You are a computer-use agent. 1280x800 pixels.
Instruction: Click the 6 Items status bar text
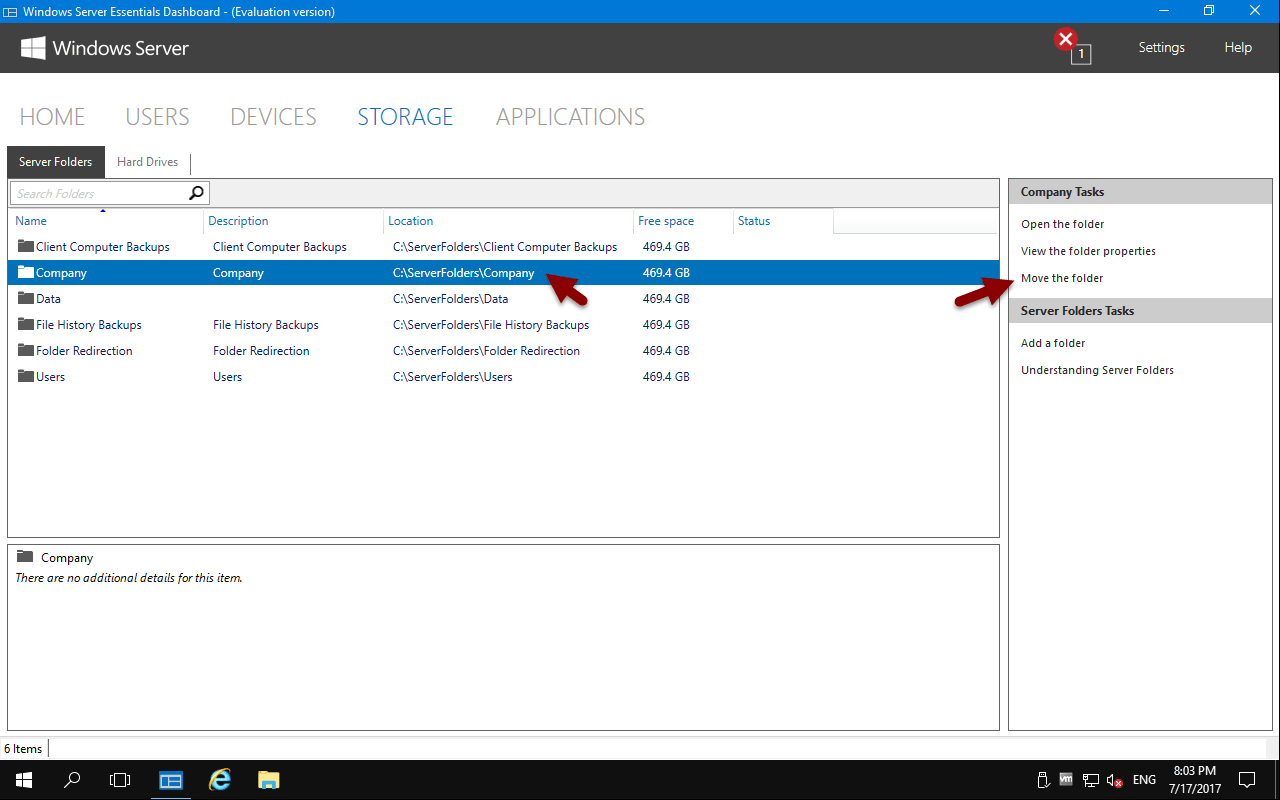point(23,749)
